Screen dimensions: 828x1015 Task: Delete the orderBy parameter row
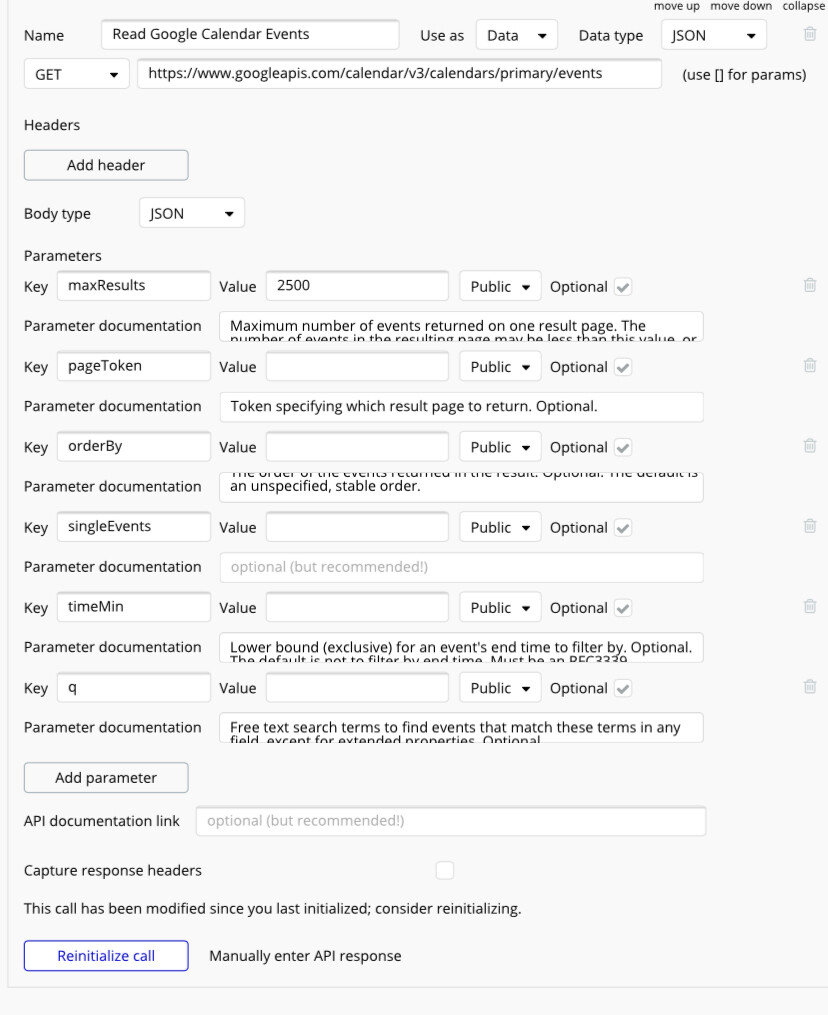(x=810, y=446)
